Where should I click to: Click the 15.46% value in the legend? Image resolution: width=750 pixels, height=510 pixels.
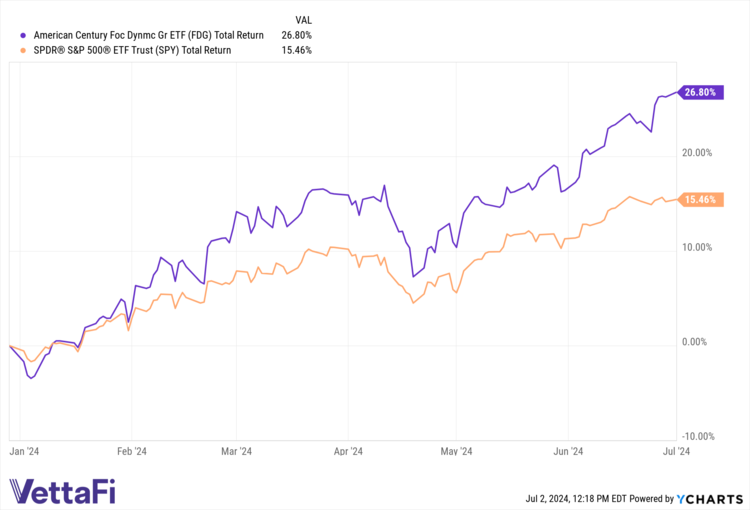click(297, 49)
